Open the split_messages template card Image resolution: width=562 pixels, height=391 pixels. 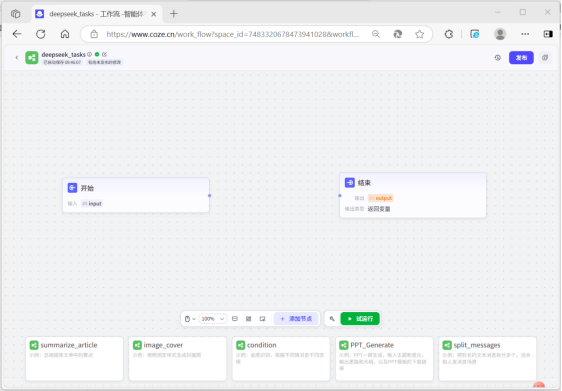(487, 358)
